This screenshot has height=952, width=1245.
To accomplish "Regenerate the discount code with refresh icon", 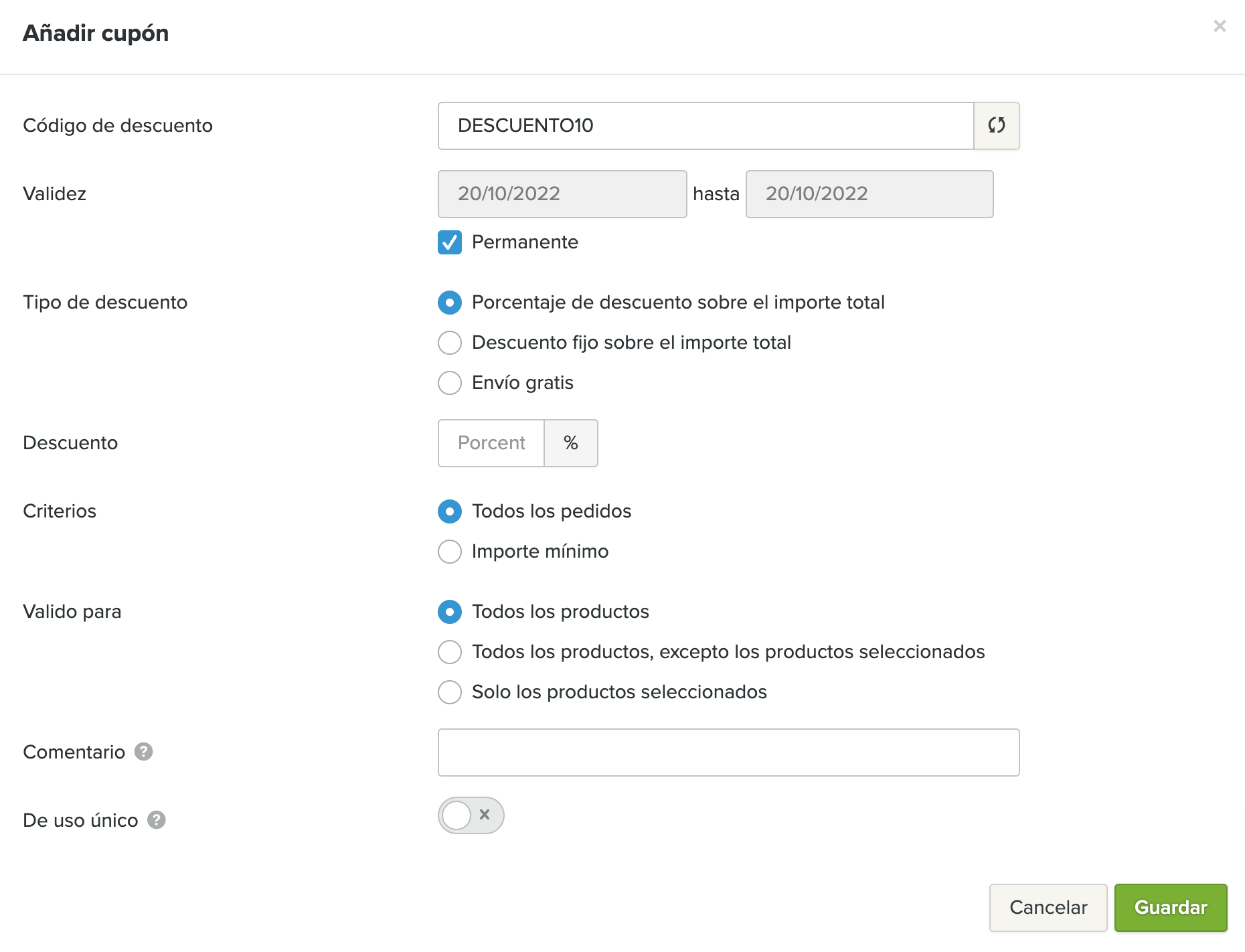I will (x=996, y=126).
